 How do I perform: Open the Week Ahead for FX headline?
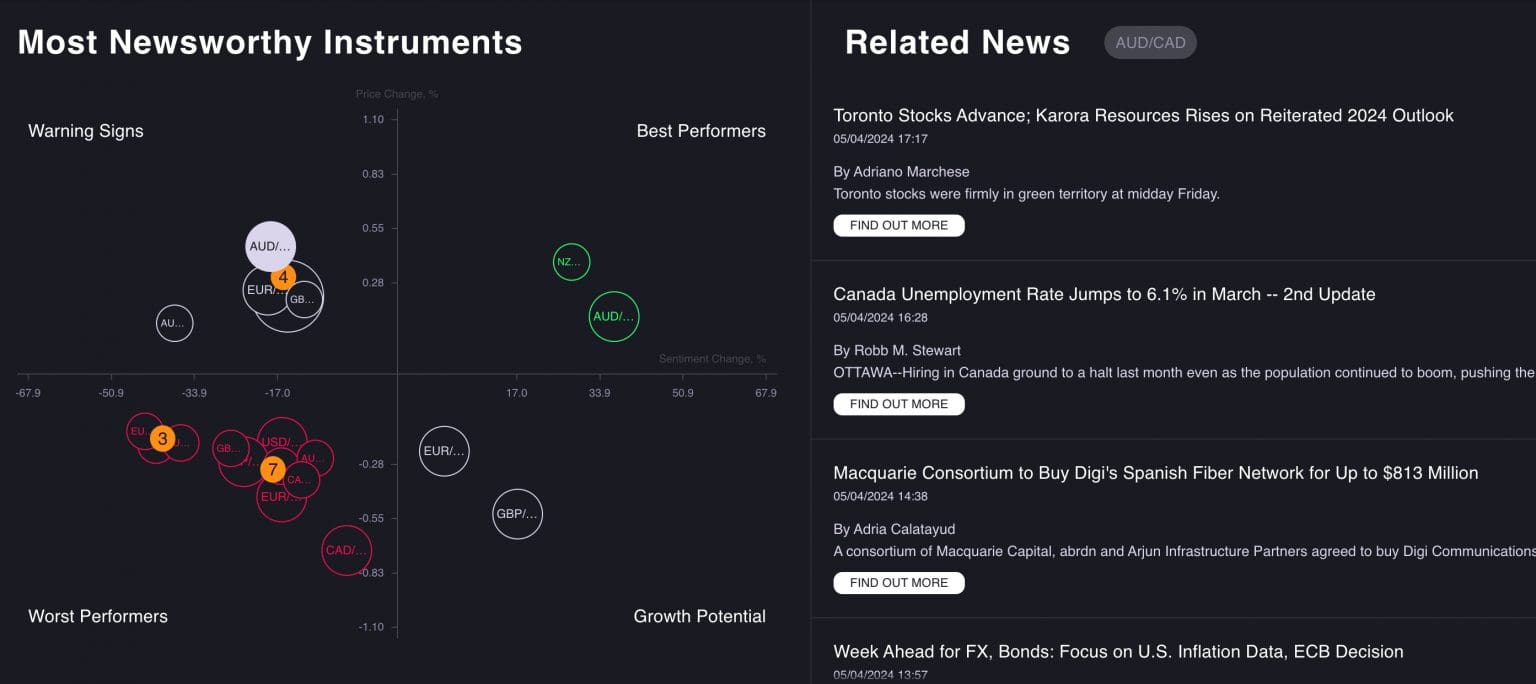pos(1118,652)
